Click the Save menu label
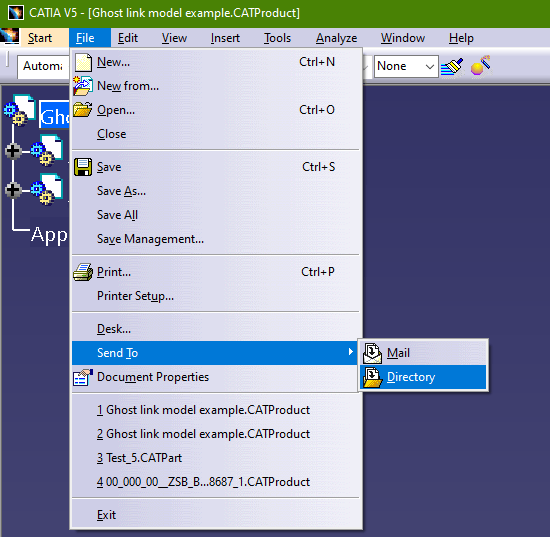This screenshot has height=537, width=550. click(x=109, y=167)
